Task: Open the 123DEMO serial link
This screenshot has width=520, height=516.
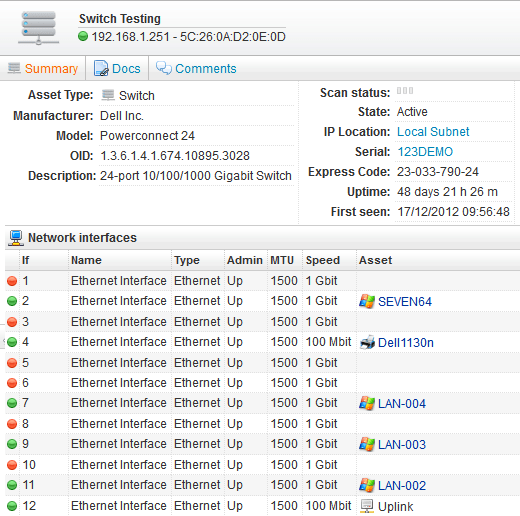Action: pyautogui.click(x=425, y=152)
